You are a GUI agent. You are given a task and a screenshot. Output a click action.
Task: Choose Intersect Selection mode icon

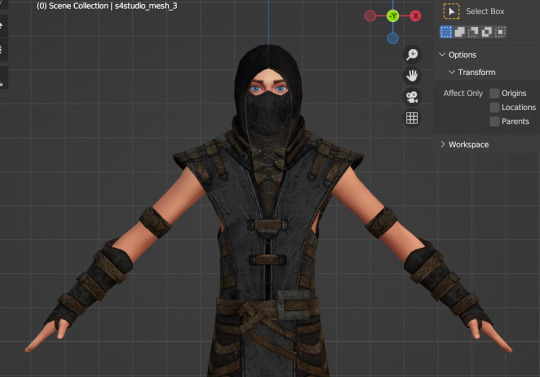(x=500, y=32)
